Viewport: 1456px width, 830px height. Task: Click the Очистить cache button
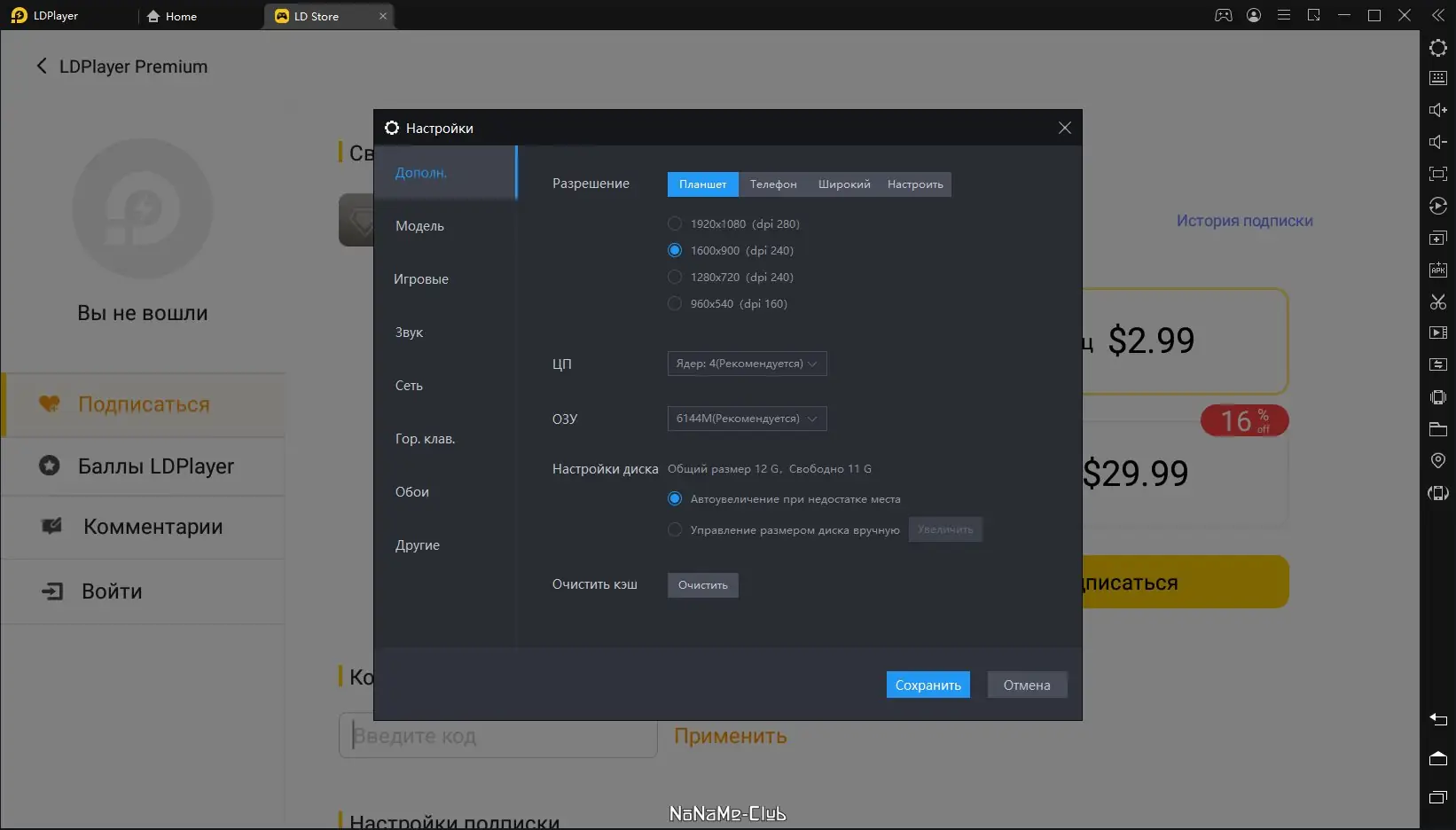(x=703, y=585)
